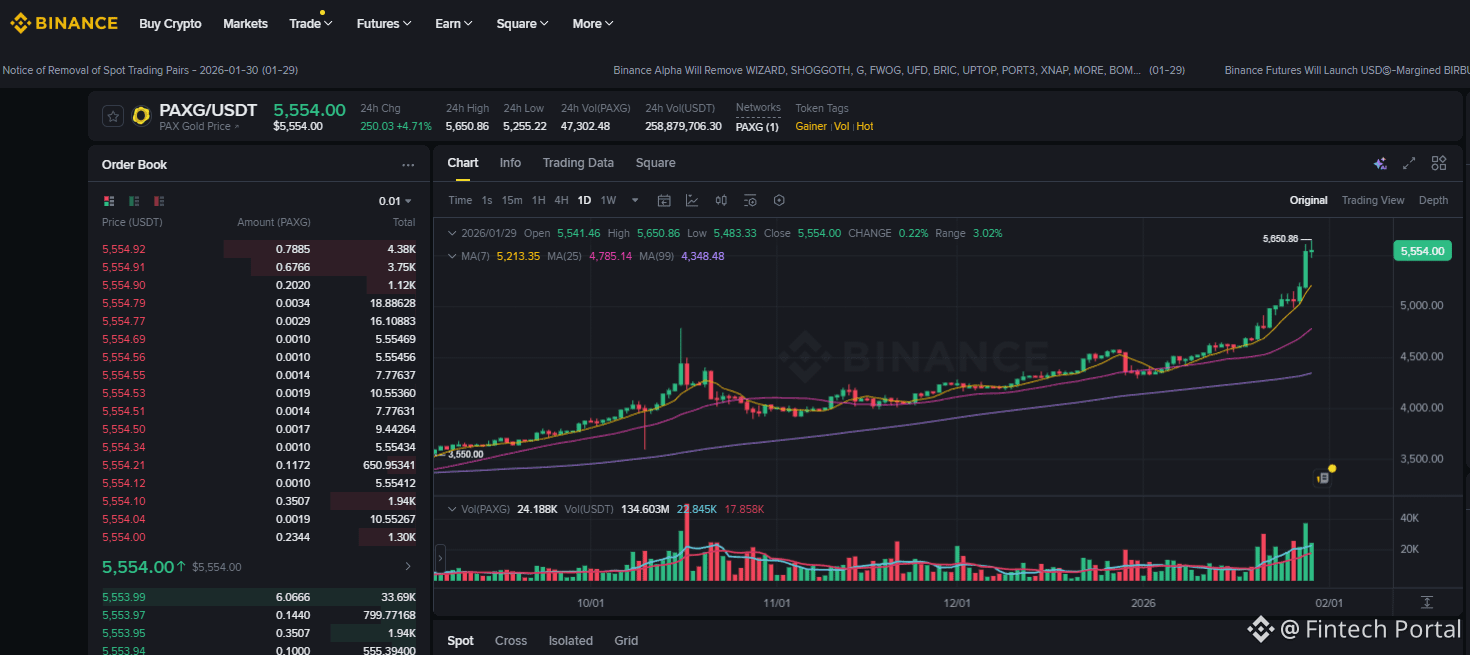Click the chart settings hexagon icon
The height and width of the screenshot is (655, 1470).
[779, 200]
